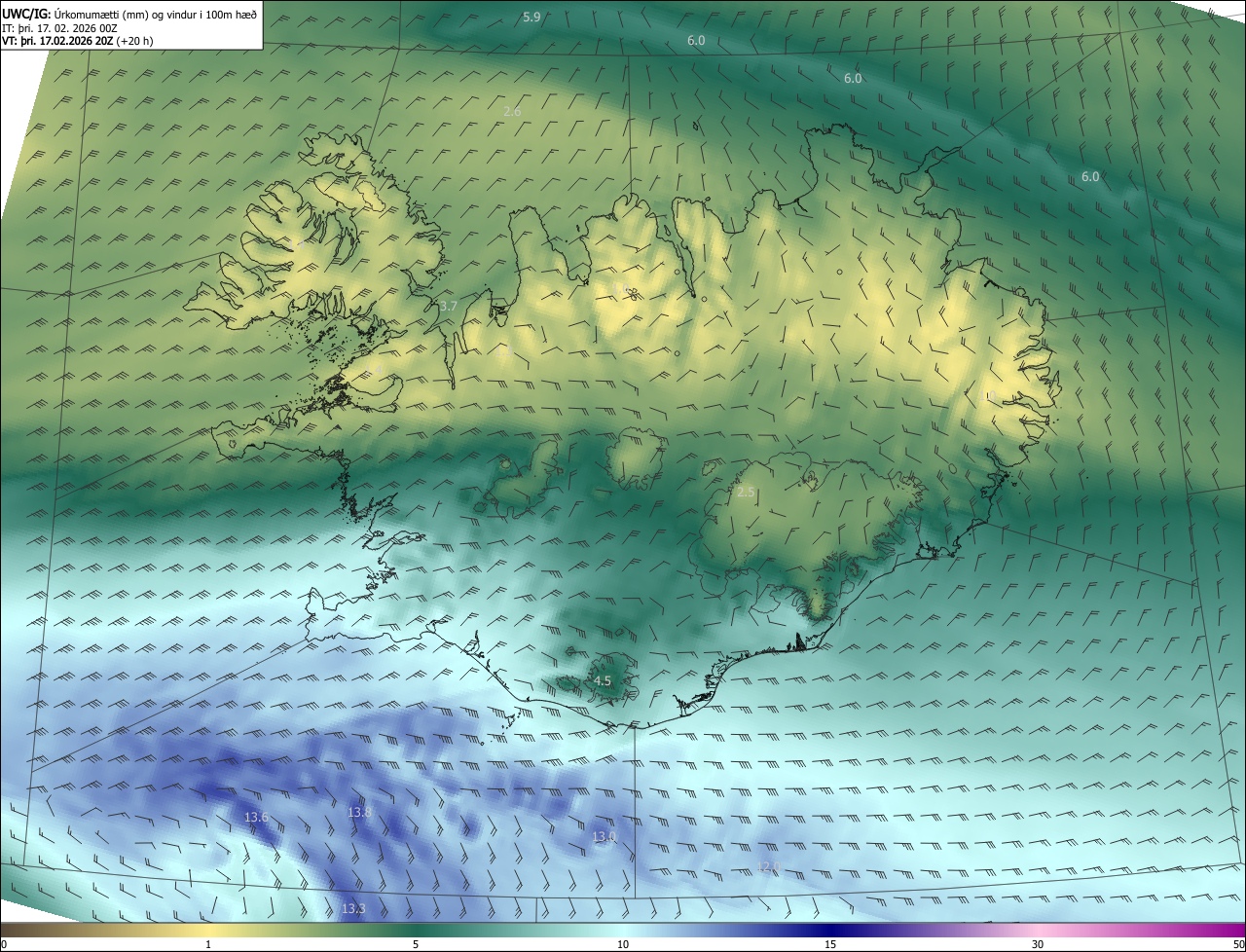Select the 2.6 value label on the map
Viewport: 1246px width, 952px height.
coord(512,112)
